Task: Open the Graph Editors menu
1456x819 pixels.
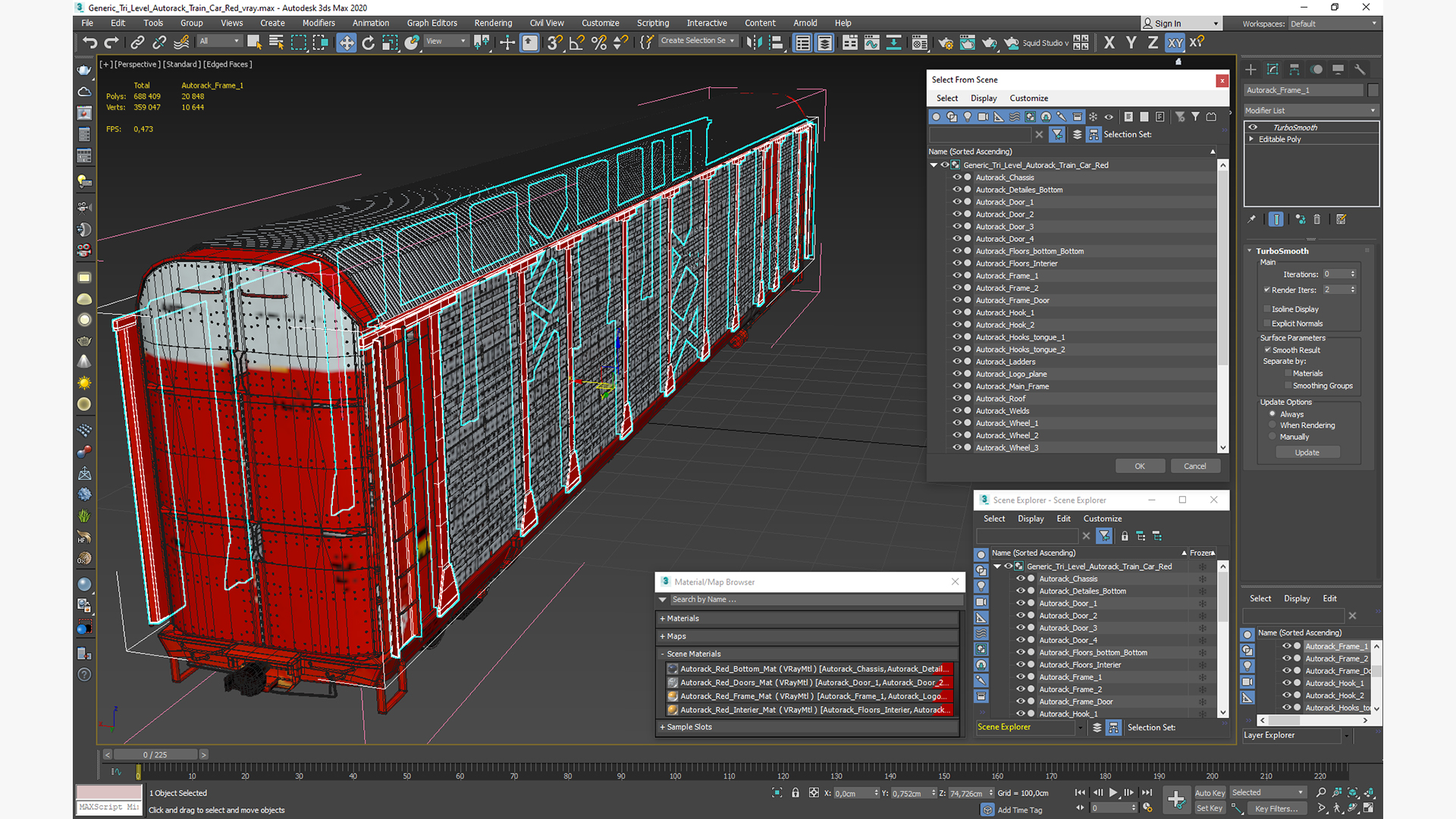Action: tap(431, 23)
